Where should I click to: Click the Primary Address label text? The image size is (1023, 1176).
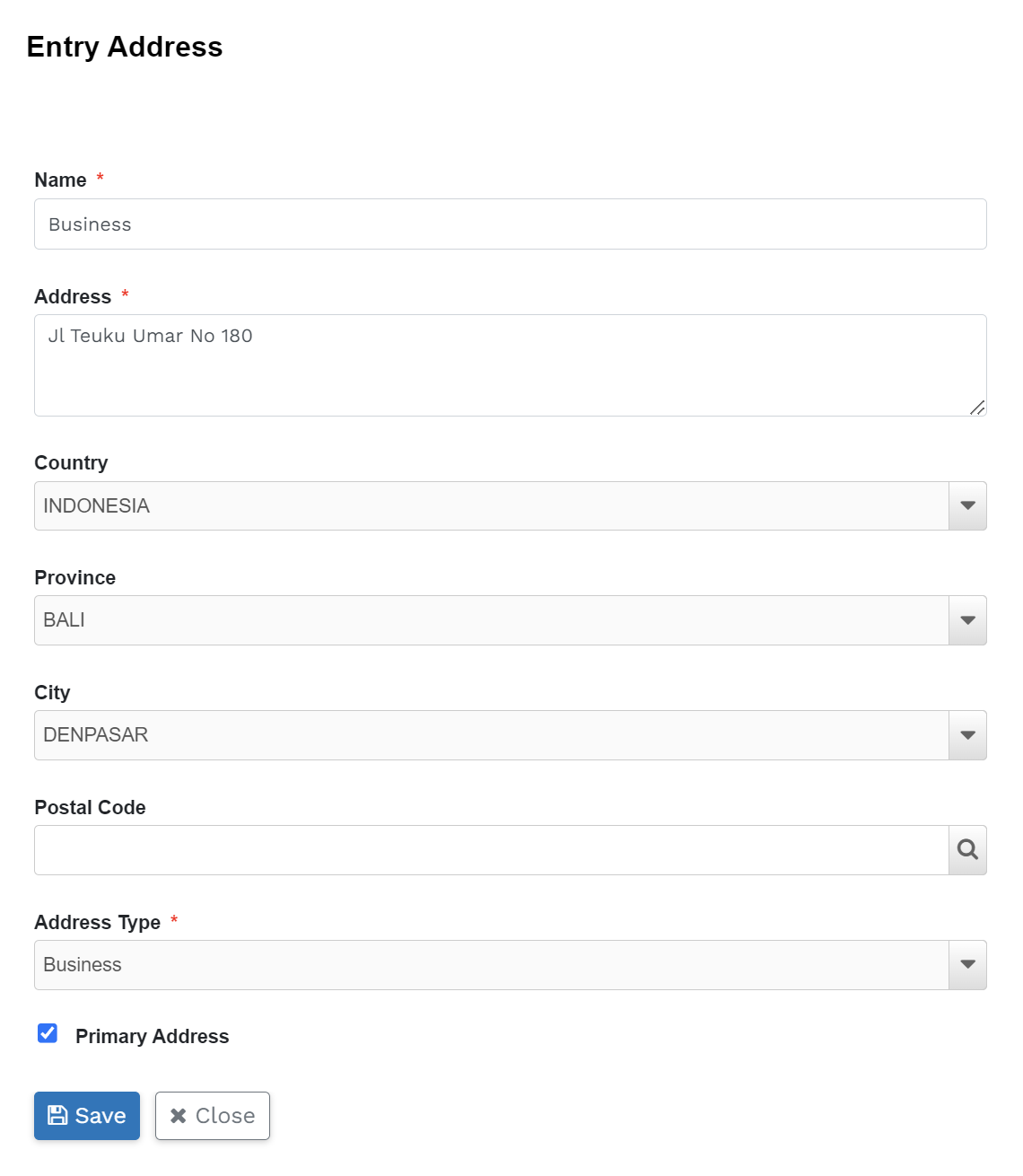pyautogui.click(x=152, y=1036)
